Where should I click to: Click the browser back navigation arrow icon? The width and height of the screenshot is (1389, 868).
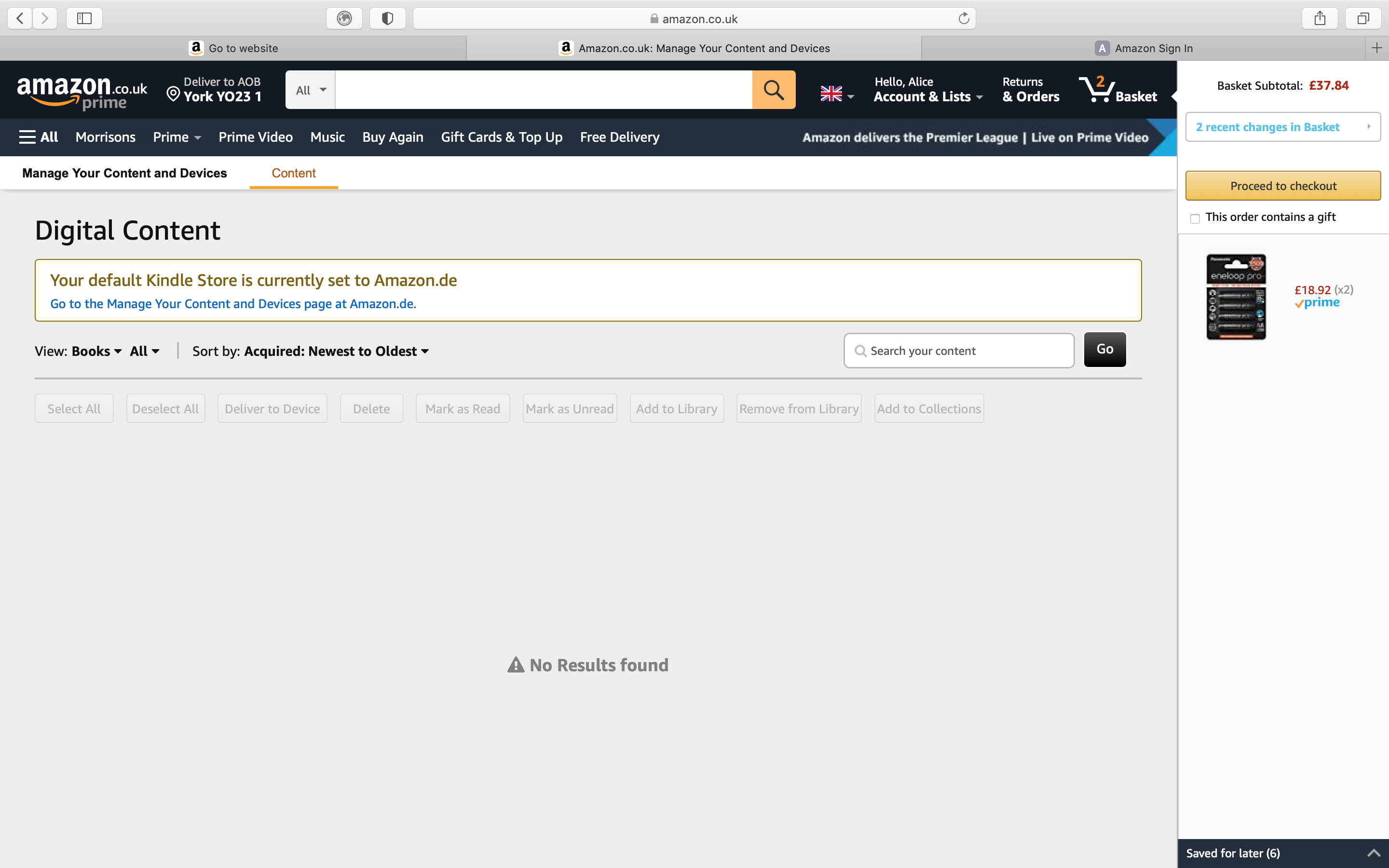[20, 19]
